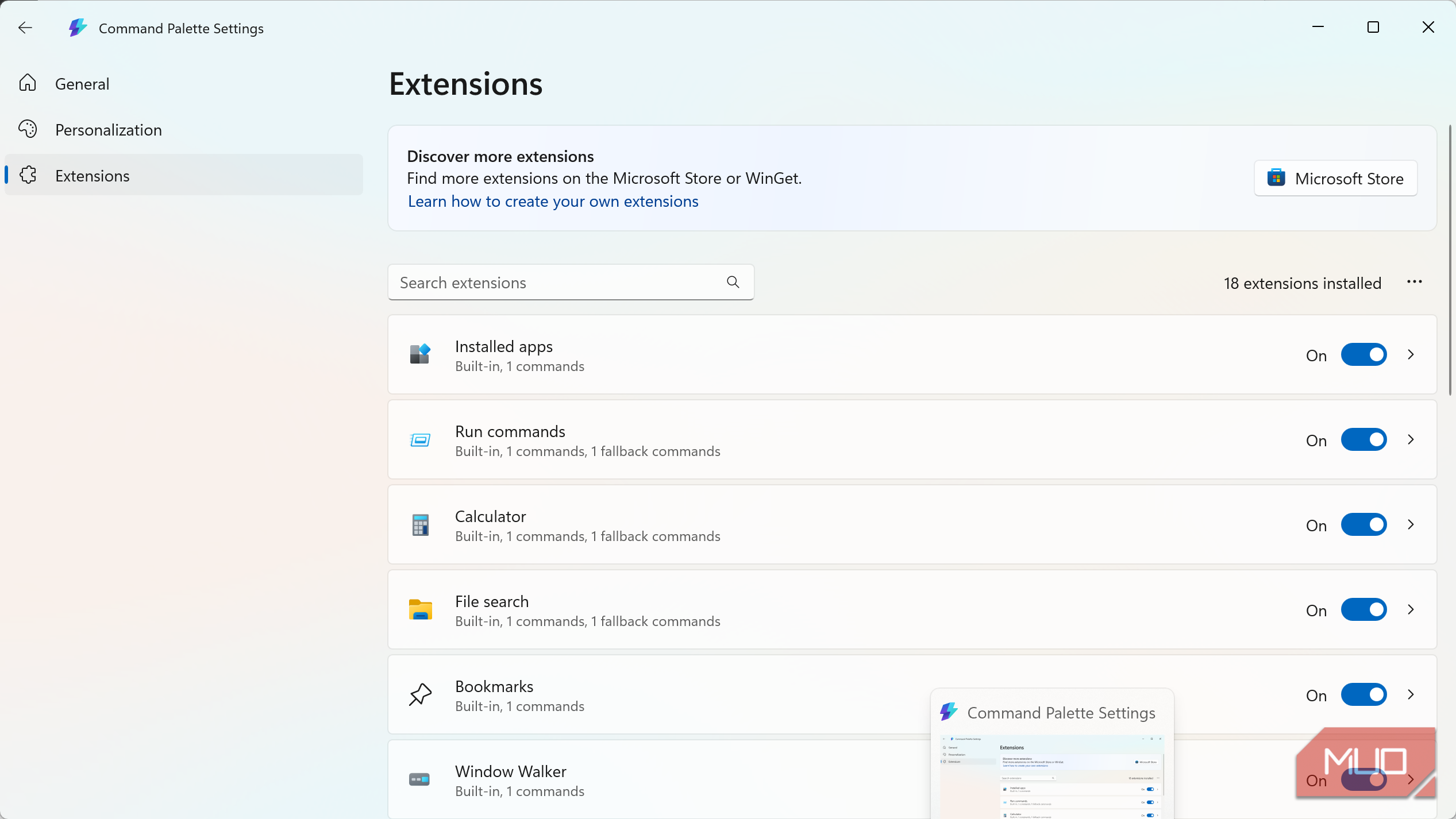Toggle off the Run commands extension
This screenshot has width=1456, height=819.
[x=1363, y=440]
